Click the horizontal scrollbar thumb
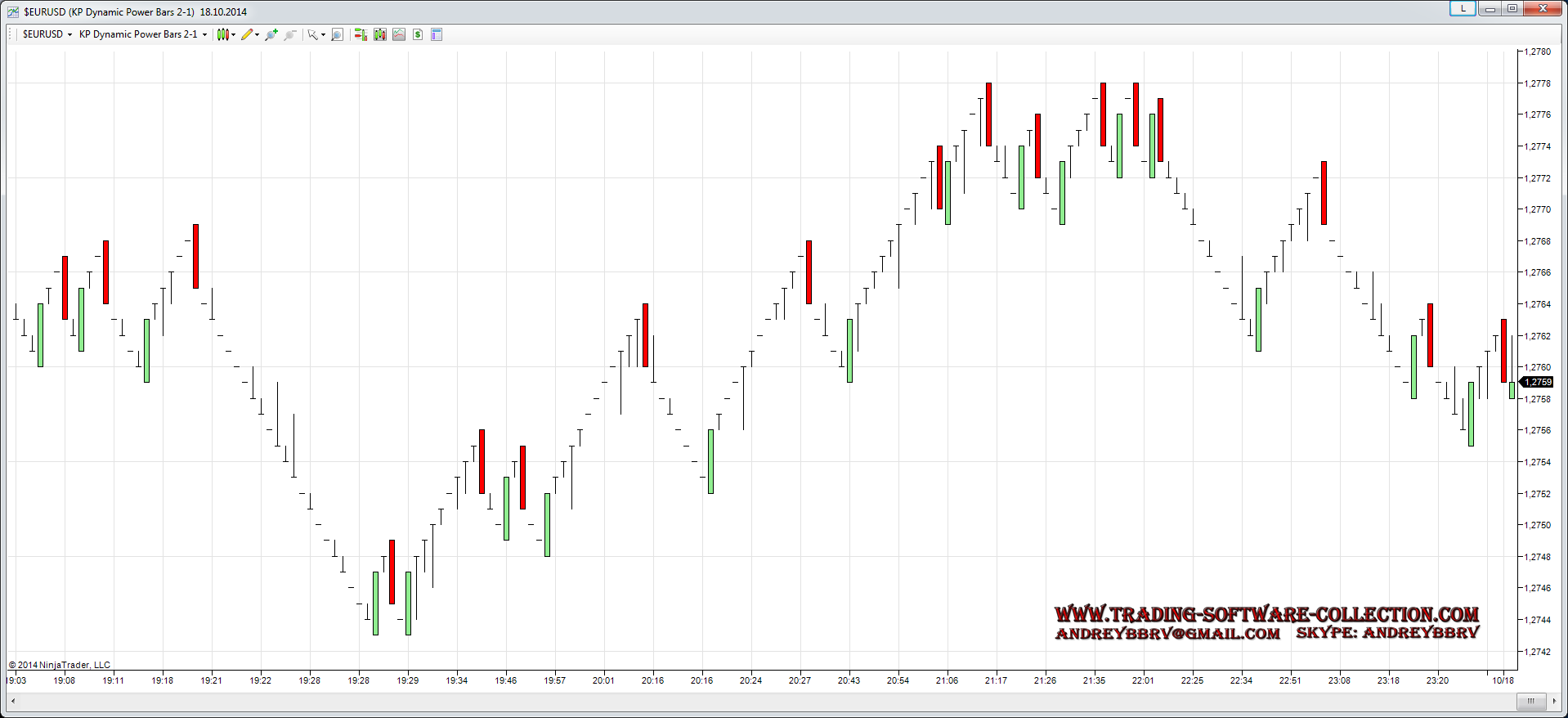This screenshot has width=1568, height=718. tap(1530, 701)
